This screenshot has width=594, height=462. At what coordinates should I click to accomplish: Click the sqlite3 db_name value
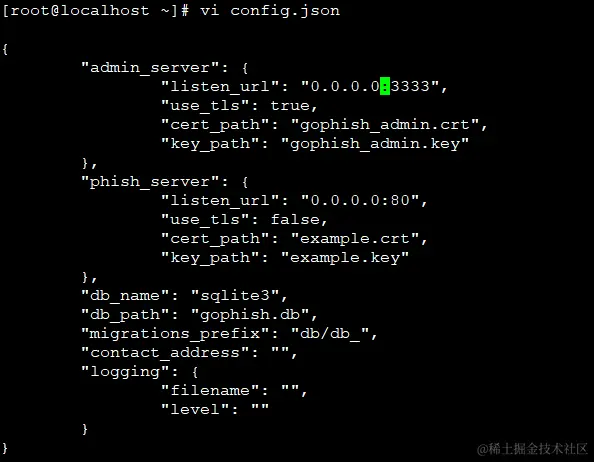point(235,295)
